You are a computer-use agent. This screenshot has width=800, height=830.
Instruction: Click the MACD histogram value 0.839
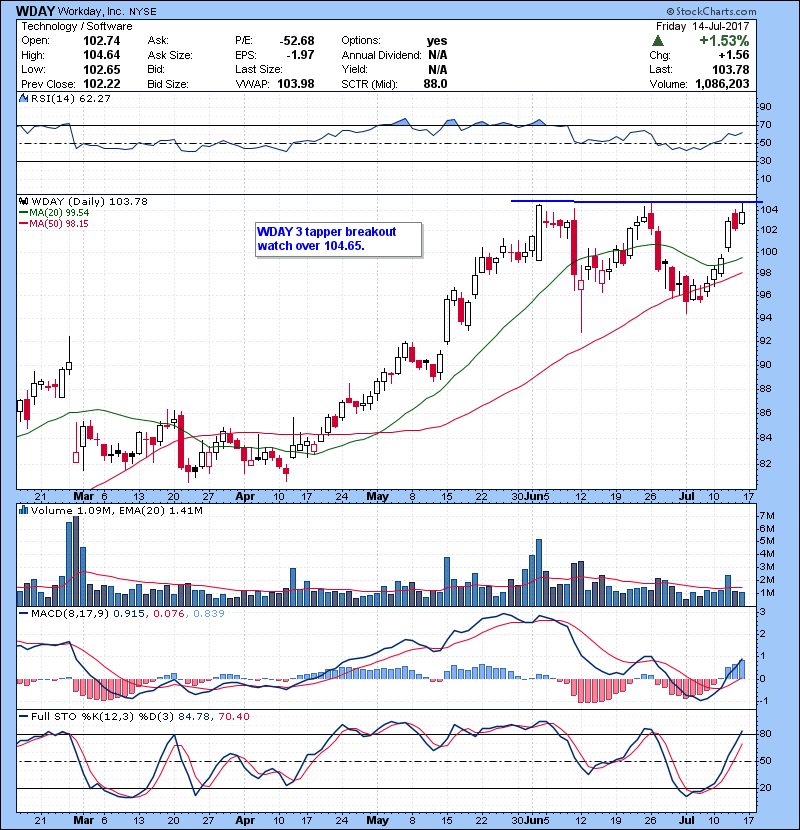209,614
